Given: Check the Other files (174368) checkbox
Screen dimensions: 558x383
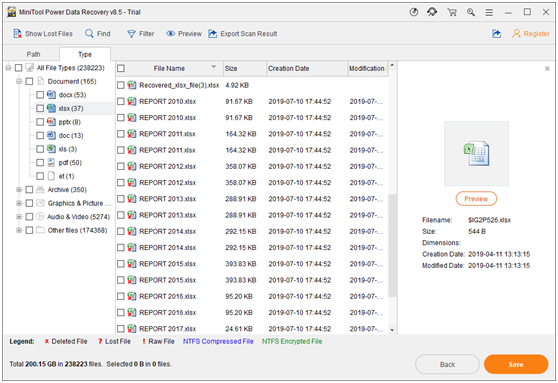Looking at the screenshot, I should (x=30, y=230).
